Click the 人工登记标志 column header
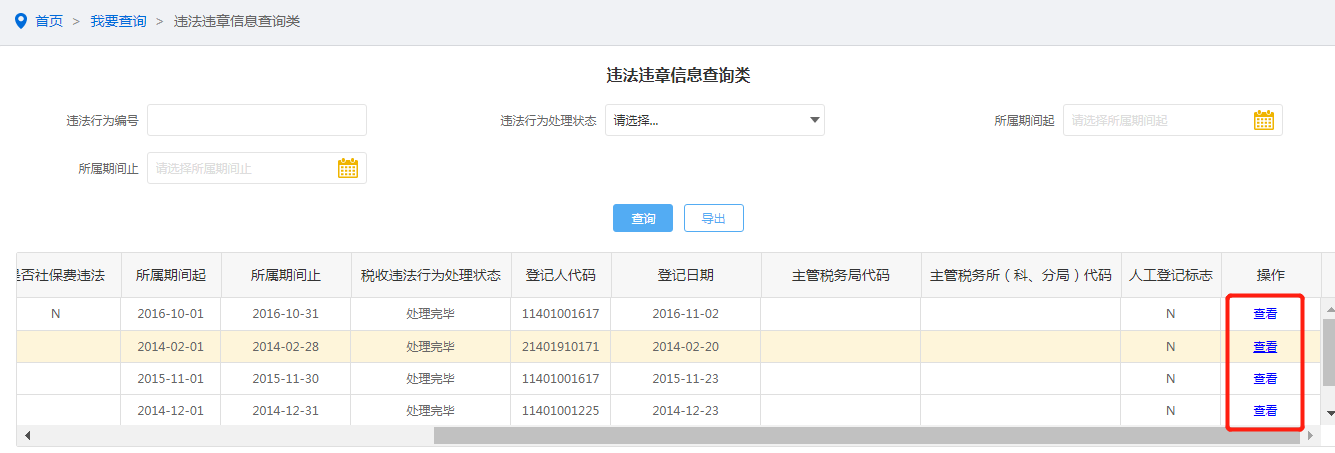The width and height of the screenshot is (1335, 453). [x=1171, y=275]
